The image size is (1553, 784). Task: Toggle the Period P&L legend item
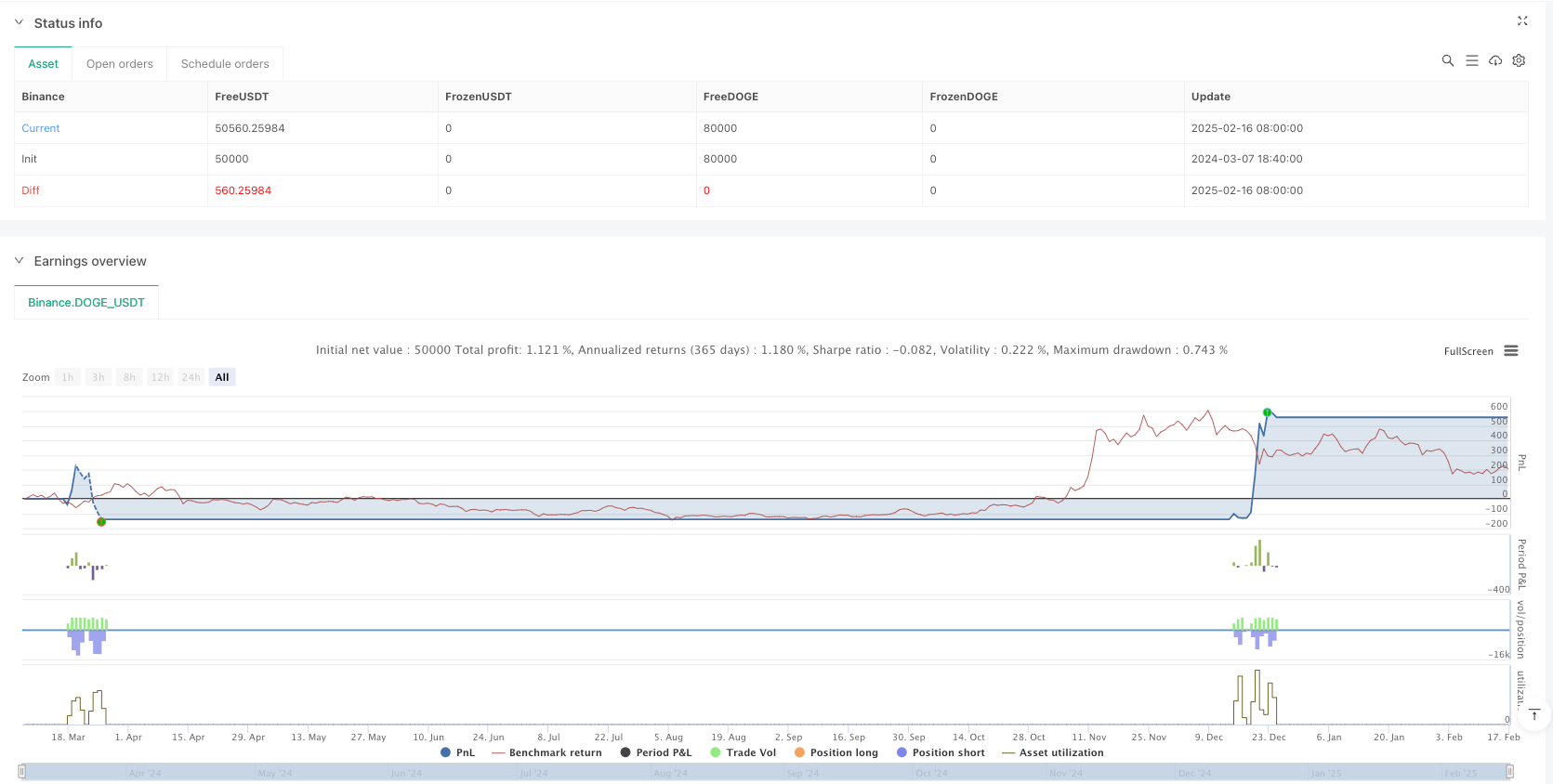coord(656,752)
